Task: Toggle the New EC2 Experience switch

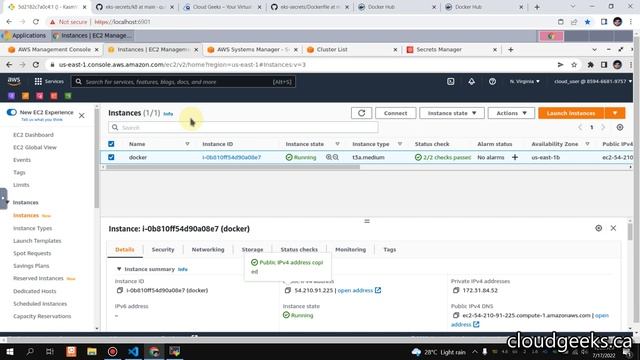Action: [11, 112]
